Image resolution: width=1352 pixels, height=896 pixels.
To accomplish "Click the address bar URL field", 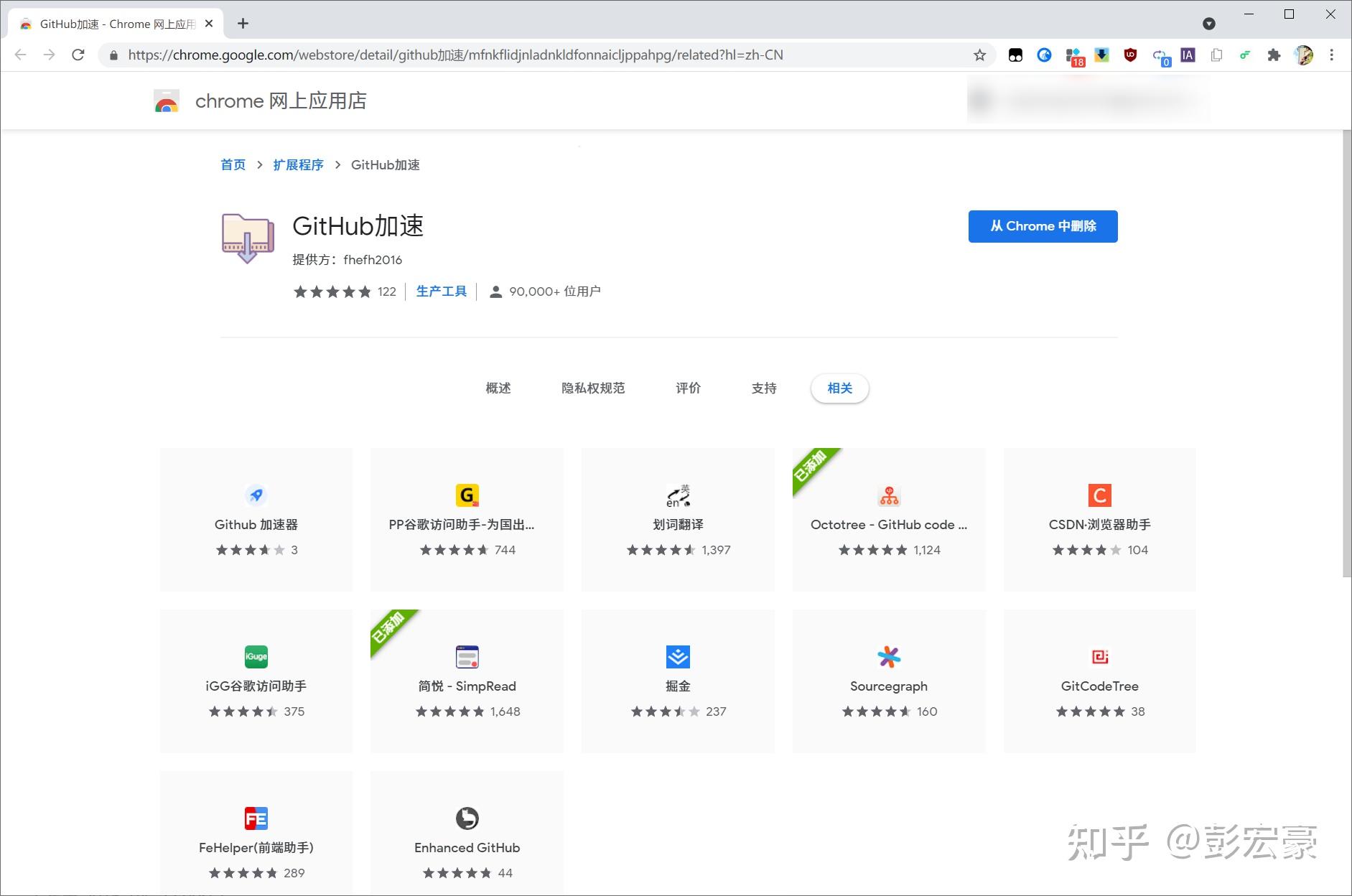I will click(x=546, y=55).
